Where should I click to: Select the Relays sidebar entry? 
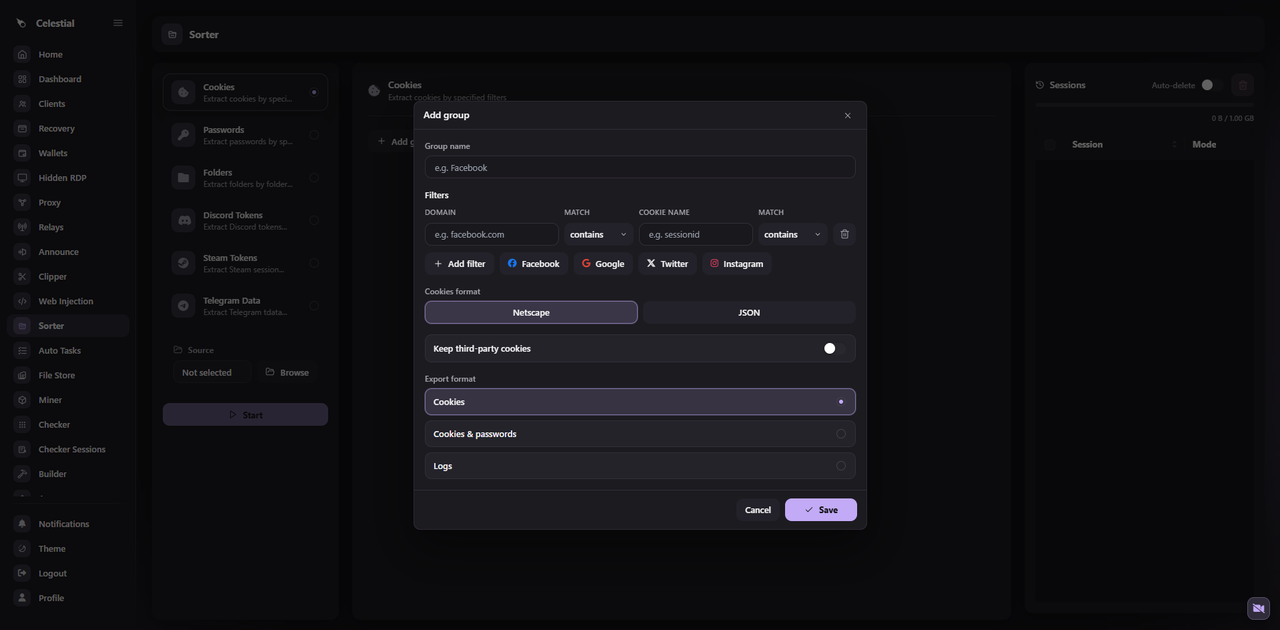coord(68,227)
